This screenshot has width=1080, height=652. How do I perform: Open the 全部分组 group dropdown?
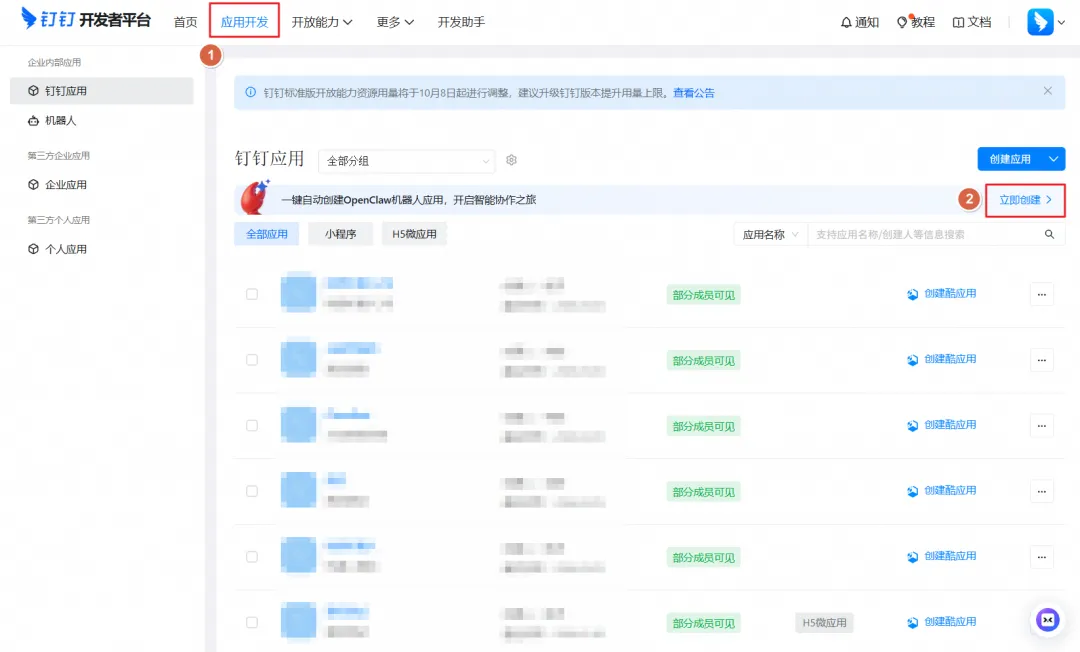click(x=406, y=160)
